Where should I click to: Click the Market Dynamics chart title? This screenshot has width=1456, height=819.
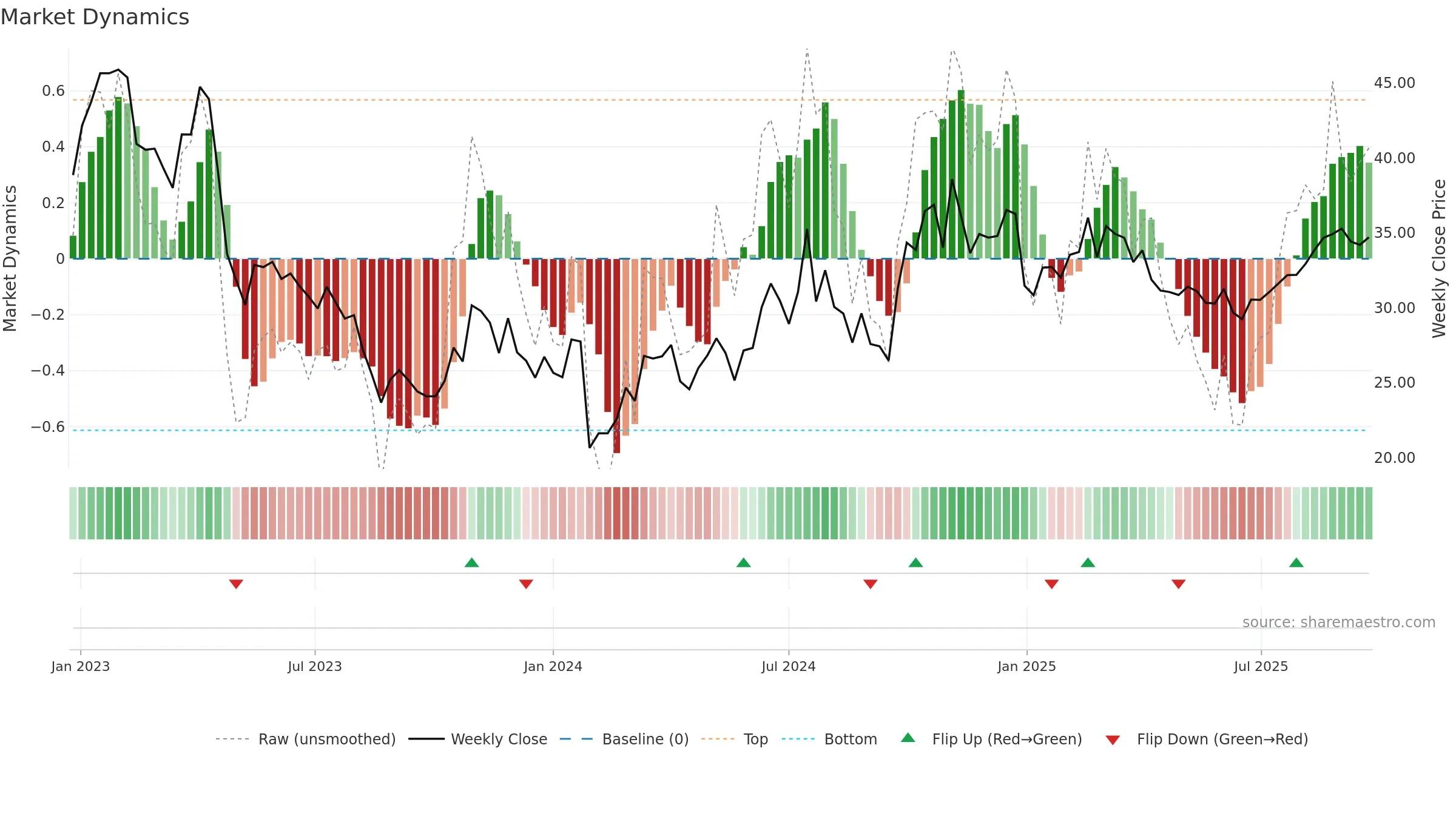[95, 17]
